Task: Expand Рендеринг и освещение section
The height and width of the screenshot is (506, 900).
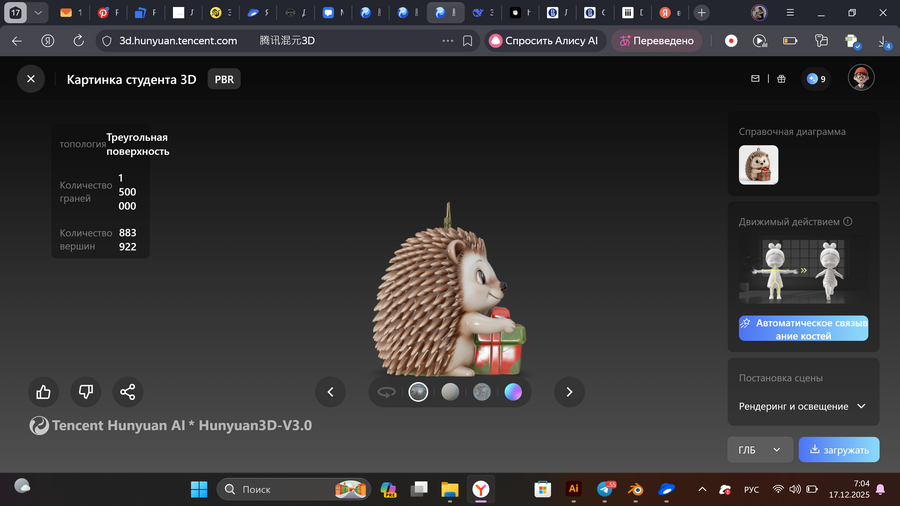Action: point(802,406)
